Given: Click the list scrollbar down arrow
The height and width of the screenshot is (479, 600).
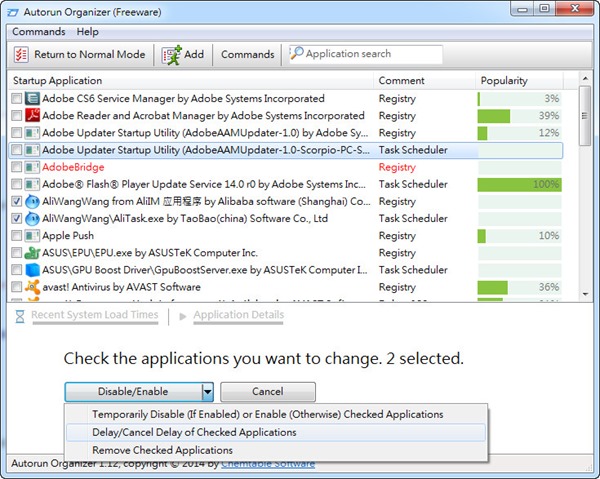Looking at the screenshot, I should (x=585, y=294).
